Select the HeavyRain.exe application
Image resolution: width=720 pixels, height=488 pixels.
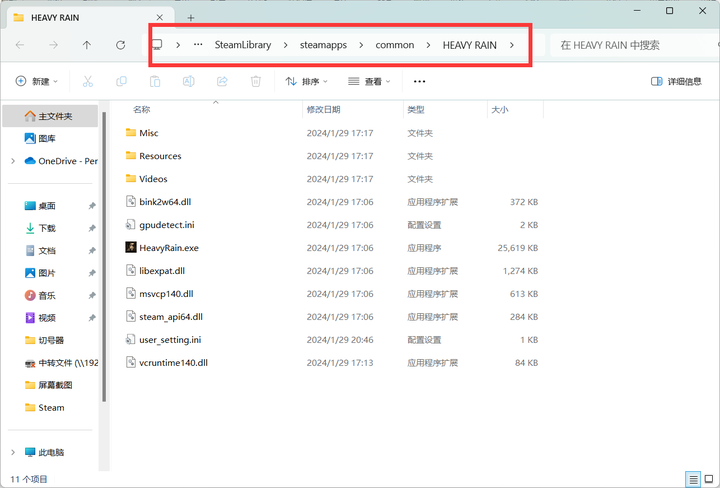[333, 247]
